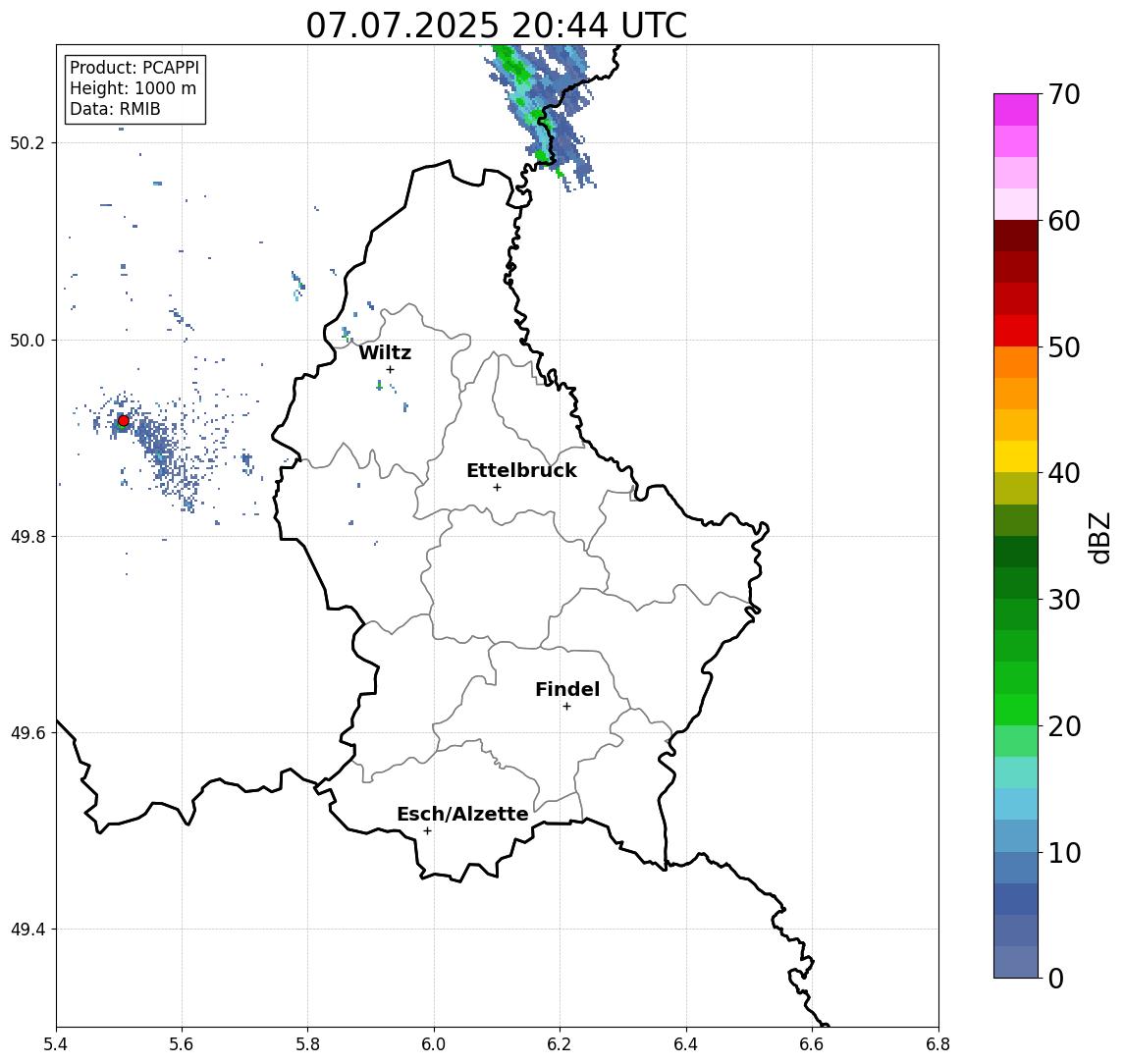Click the longitude axis label 6.2
This screenshot has width=1124, height=1064.
coord(560,1044)
